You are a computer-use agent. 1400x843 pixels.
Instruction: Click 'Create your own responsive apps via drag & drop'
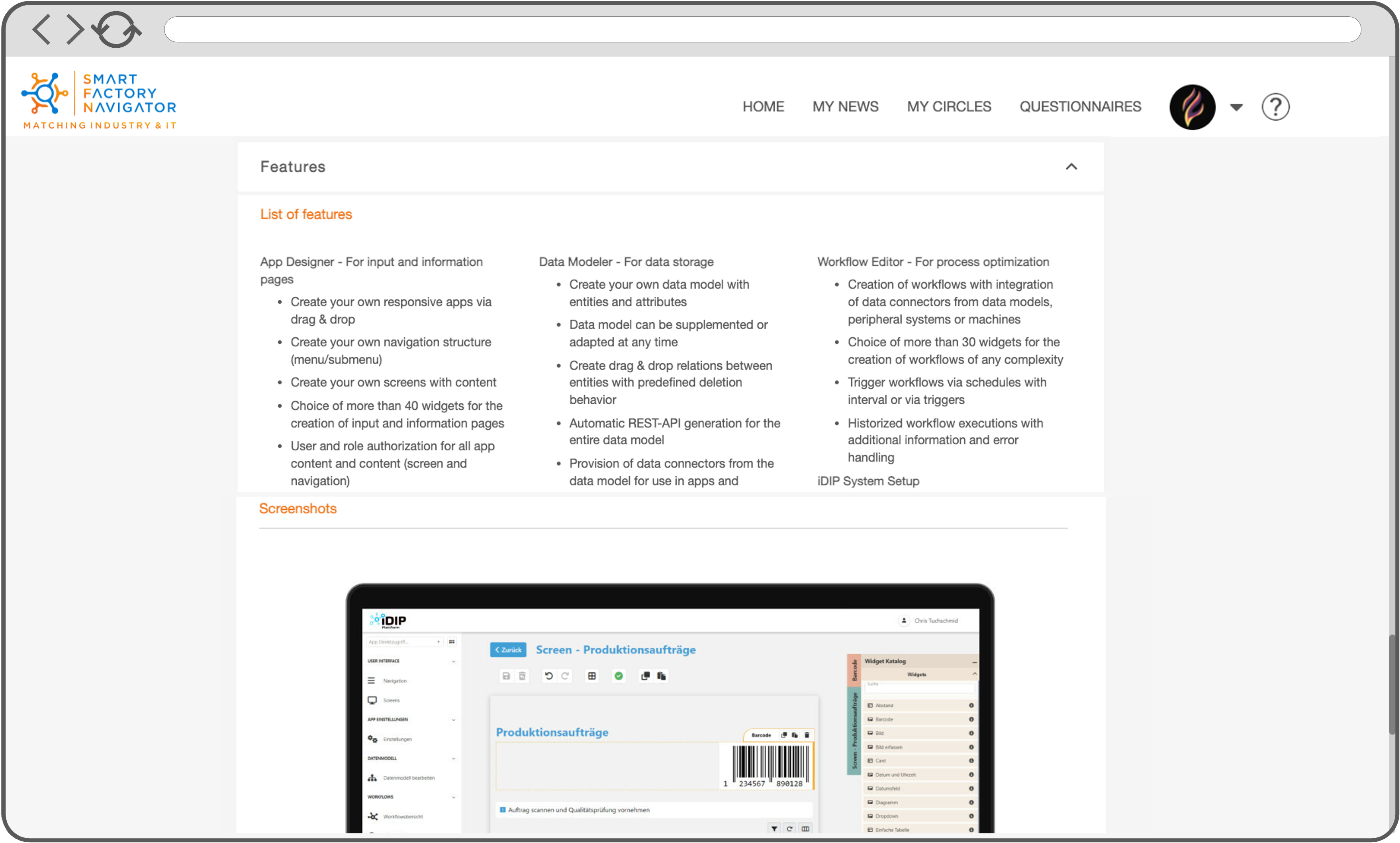pyautogui.click(x=391, y=311)
